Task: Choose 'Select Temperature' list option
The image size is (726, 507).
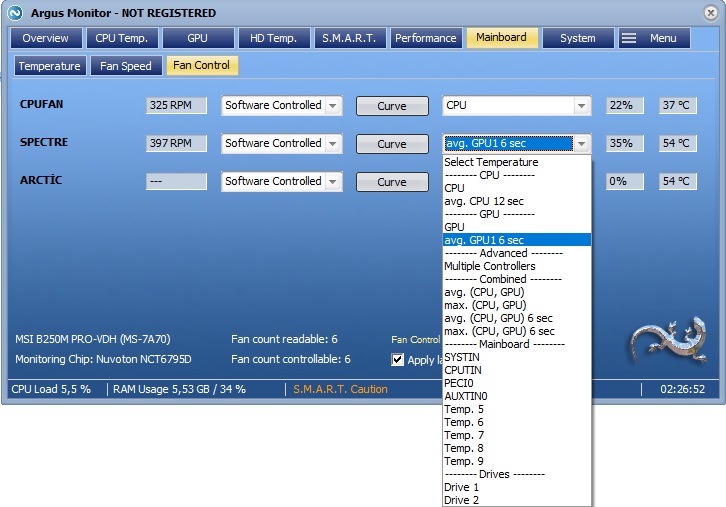Action: pyautogui.click(x=517, y=162)
